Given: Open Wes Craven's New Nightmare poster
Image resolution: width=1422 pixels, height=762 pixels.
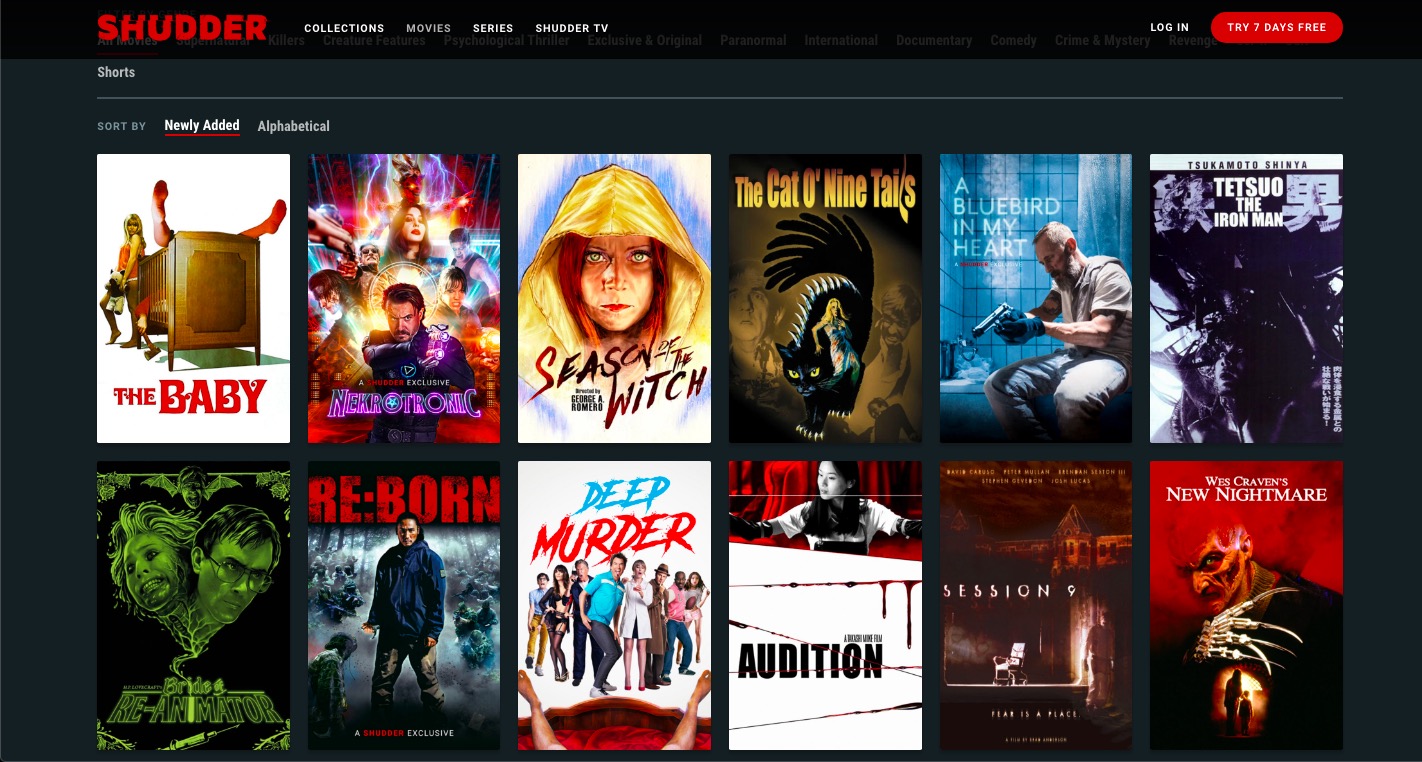Looking at the screenshot, I should [1246, 605].
